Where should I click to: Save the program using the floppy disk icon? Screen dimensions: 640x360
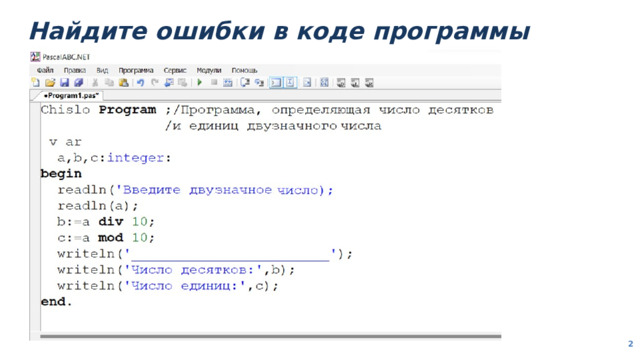[x=64, y=83]
